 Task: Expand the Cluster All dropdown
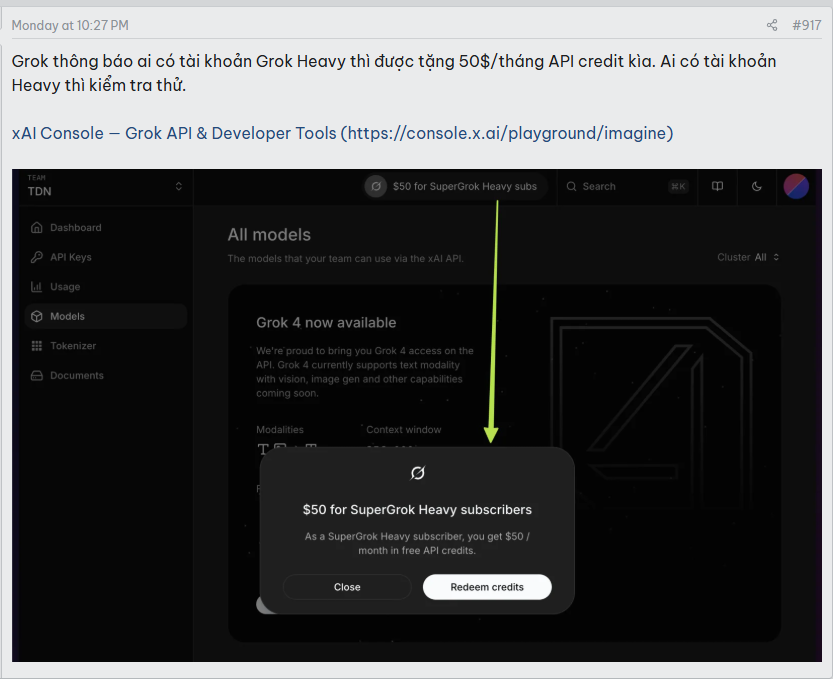748,257
